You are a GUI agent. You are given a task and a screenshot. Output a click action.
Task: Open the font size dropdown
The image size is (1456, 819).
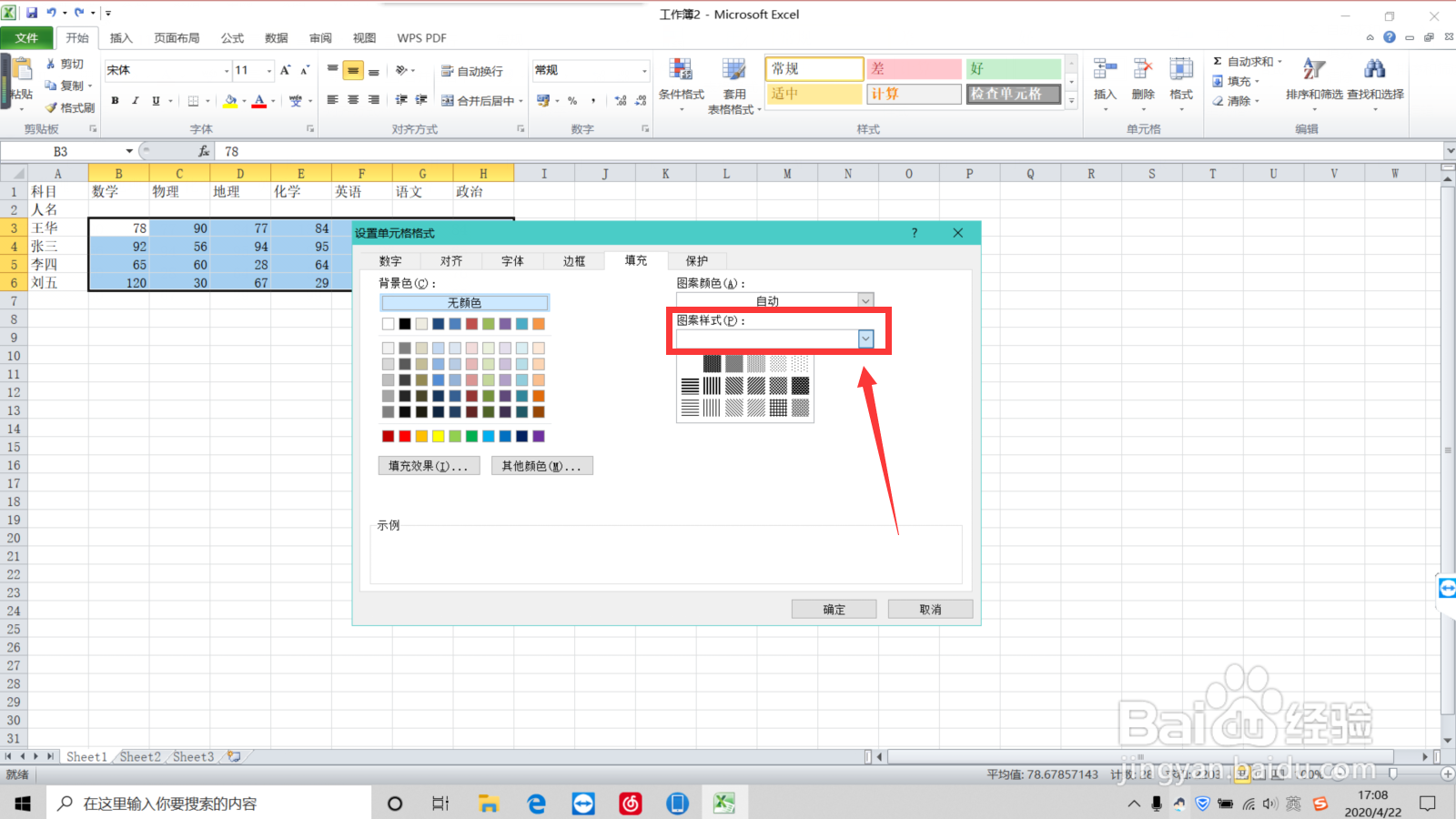pyautogui.click(x=269, y=70)
